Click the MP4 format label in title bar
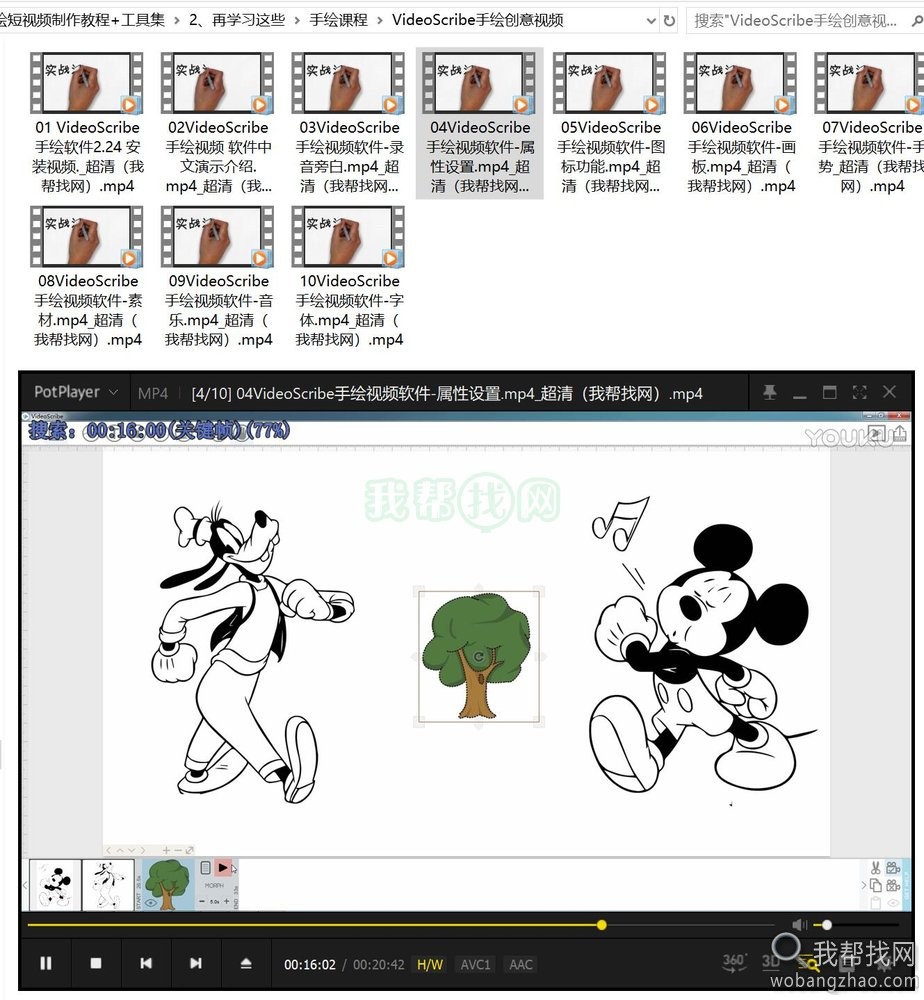 (153, 393)
